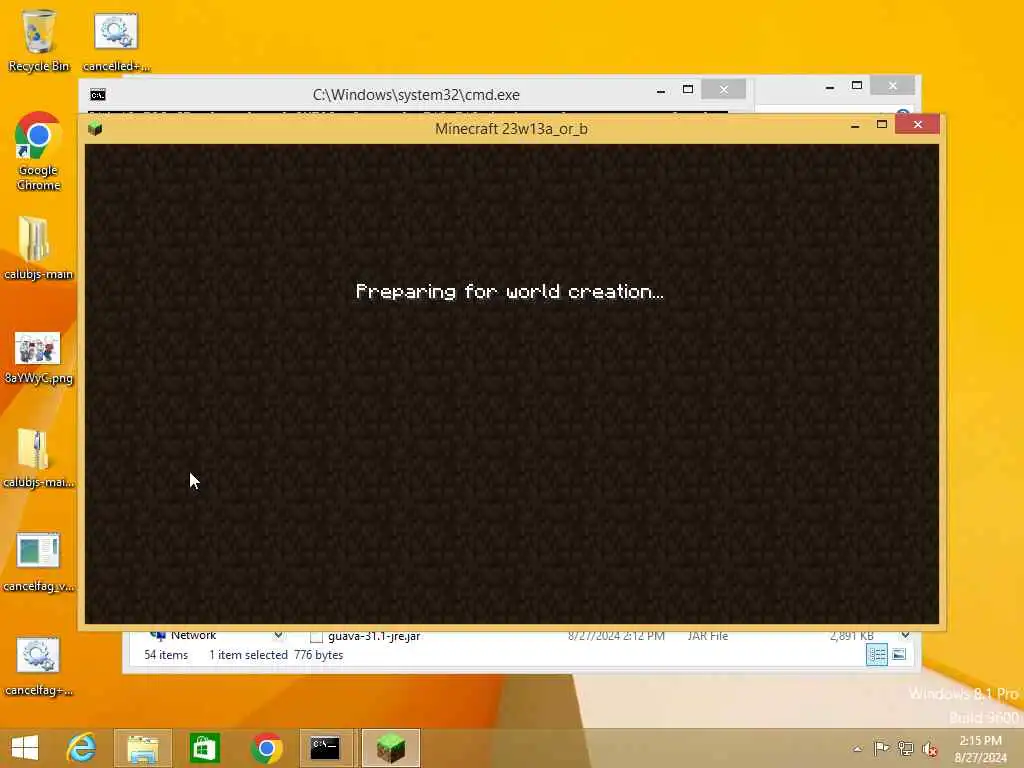Select the calubjs-main folder icon
This screenshot has height=768, width=1024.
39,248
